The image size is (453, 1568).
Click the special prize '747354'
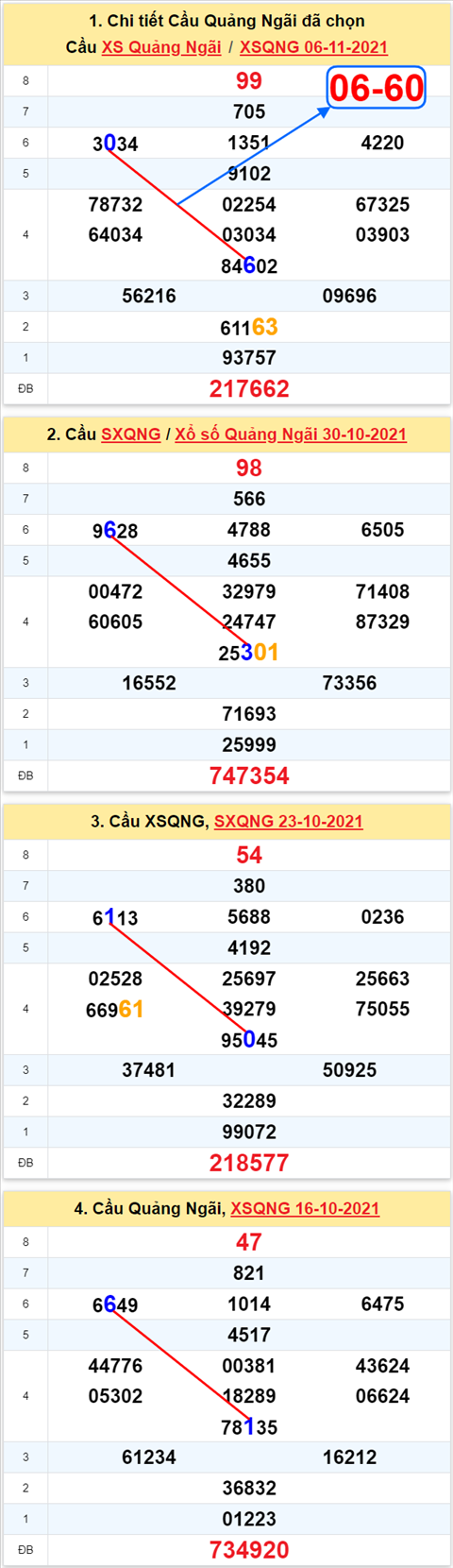tap(249, 776)
